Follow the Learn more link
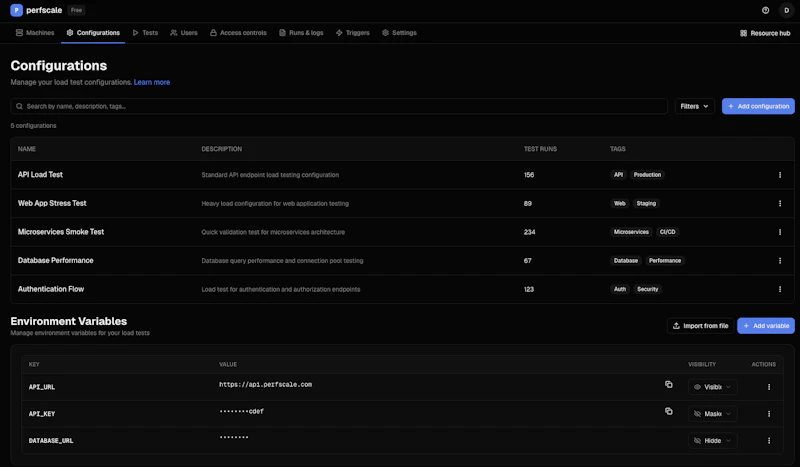 [x=152, y=82]
